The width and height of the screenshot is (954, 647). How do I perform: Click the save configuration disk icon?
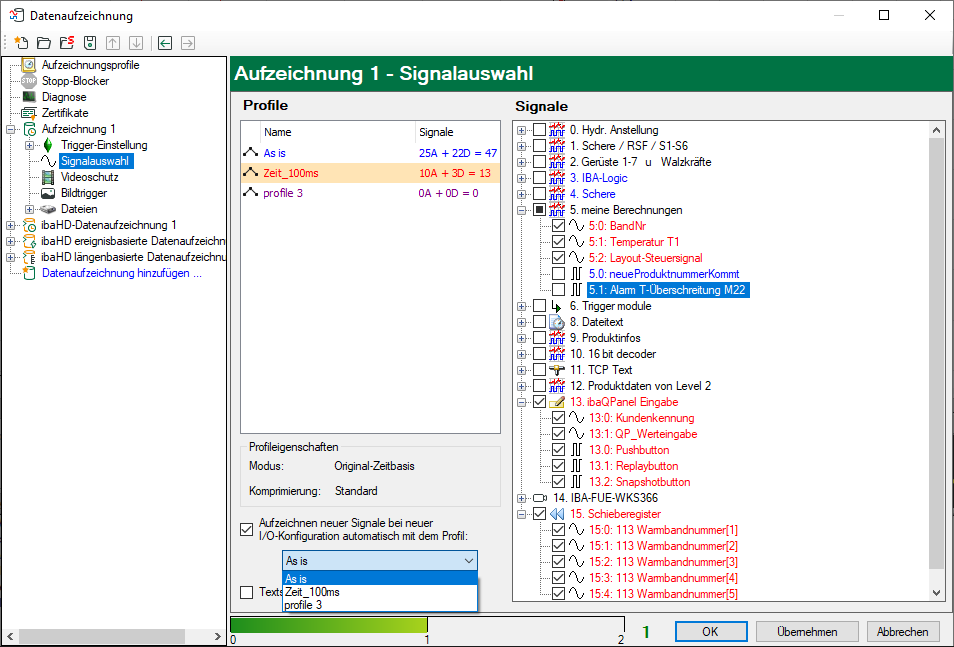click(x=89, y=43)
